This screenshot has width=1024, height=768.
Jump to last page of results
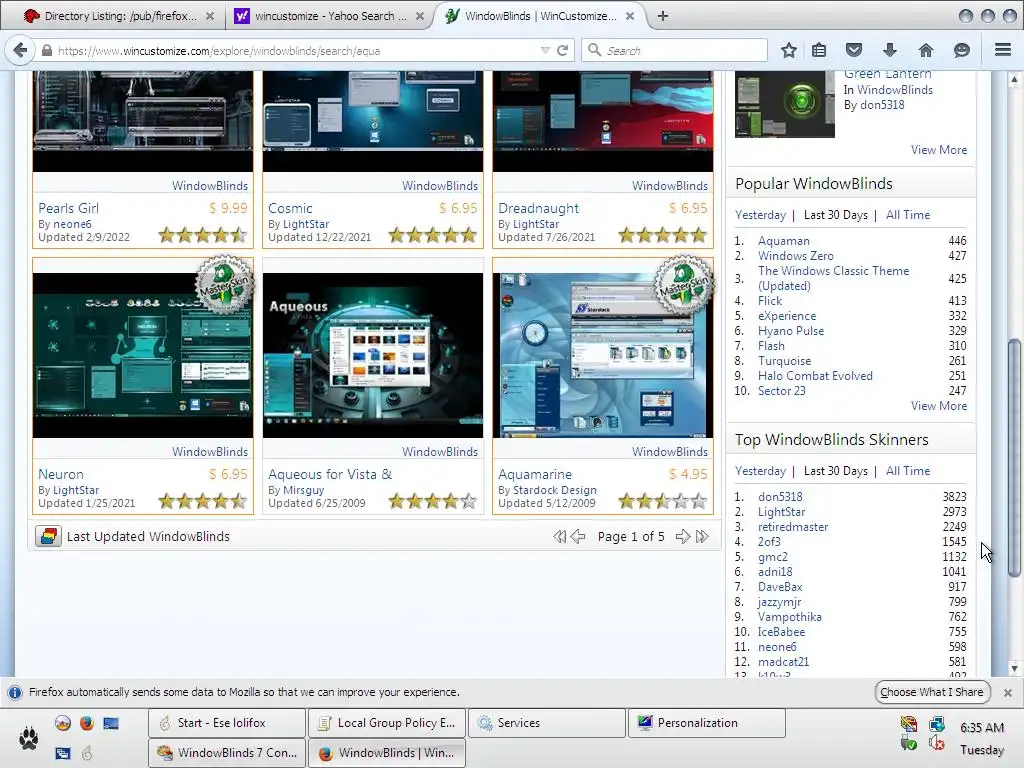coord(702,537)
